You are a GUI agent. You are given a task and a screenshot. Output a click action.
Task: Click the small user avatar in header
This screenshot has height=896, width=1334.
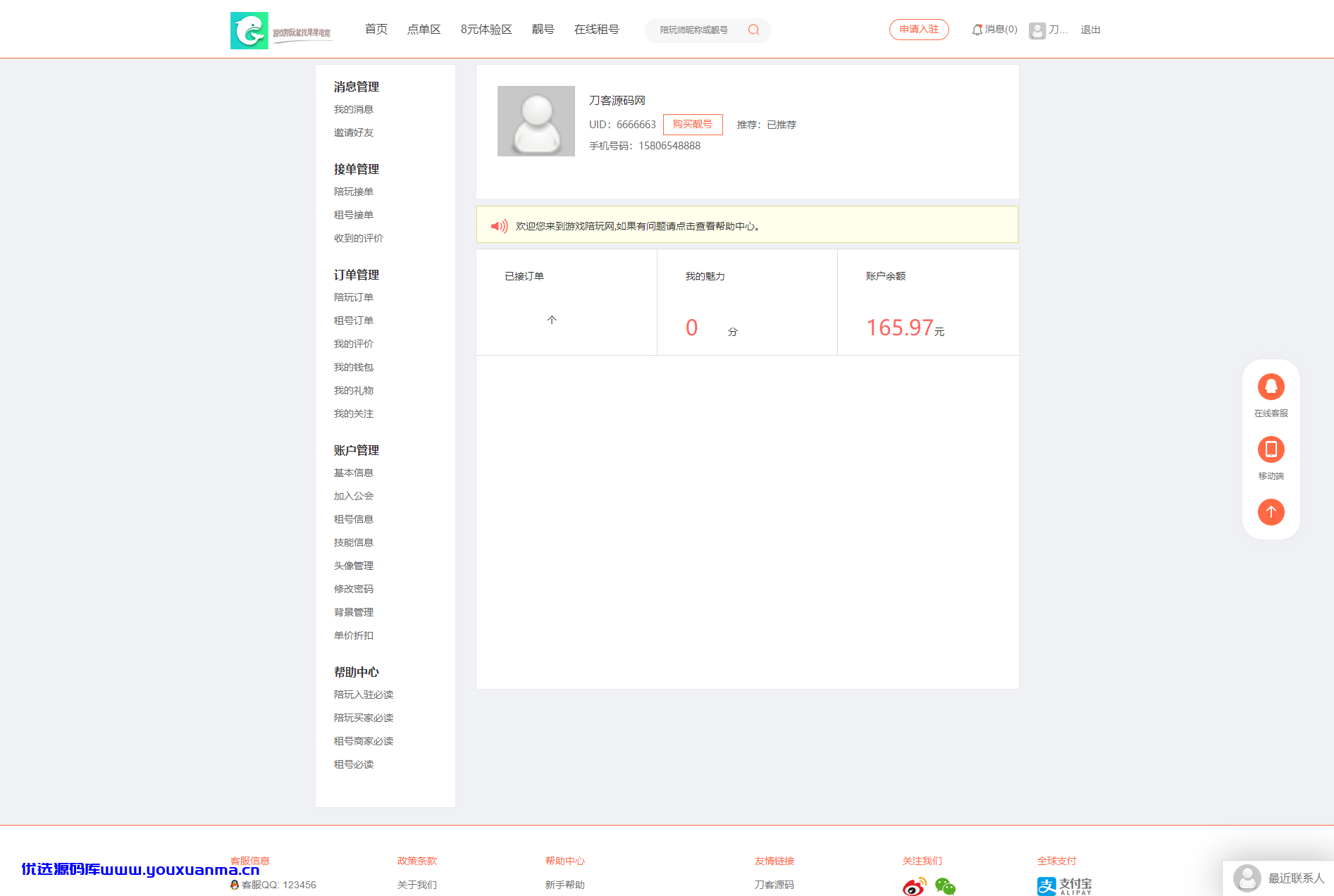coord(1037,30)
